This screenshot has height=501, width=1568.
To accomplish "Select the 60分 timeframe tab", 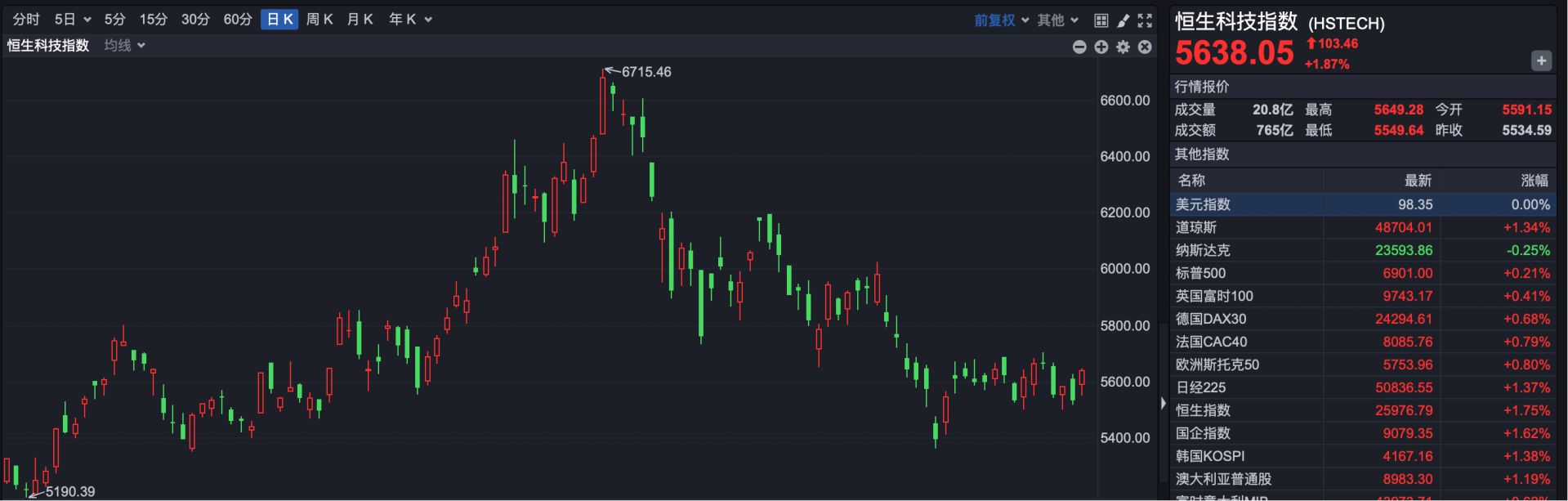I will point(237,20).
